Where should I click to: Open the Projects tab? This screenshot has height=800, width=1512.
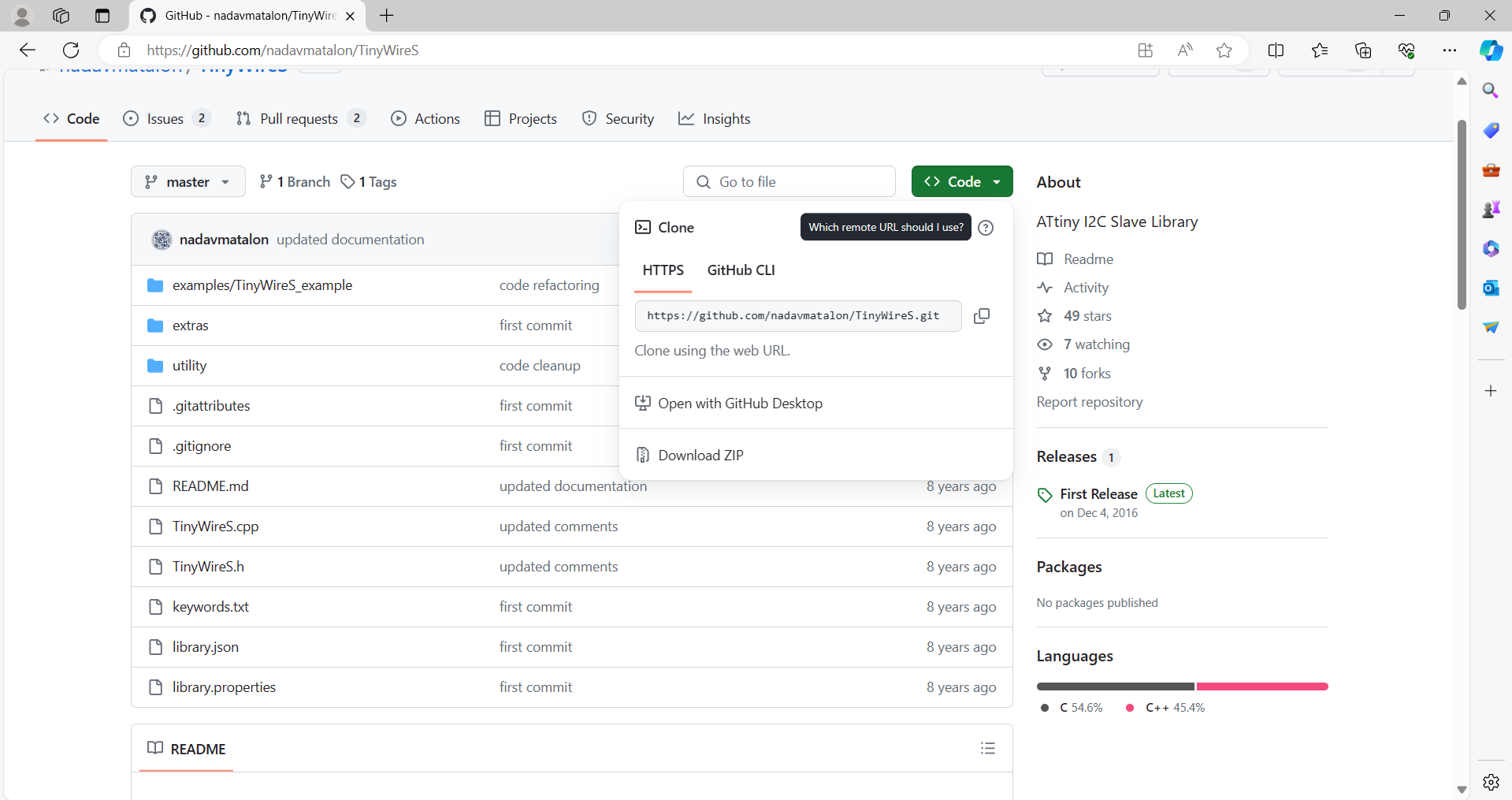521,118
